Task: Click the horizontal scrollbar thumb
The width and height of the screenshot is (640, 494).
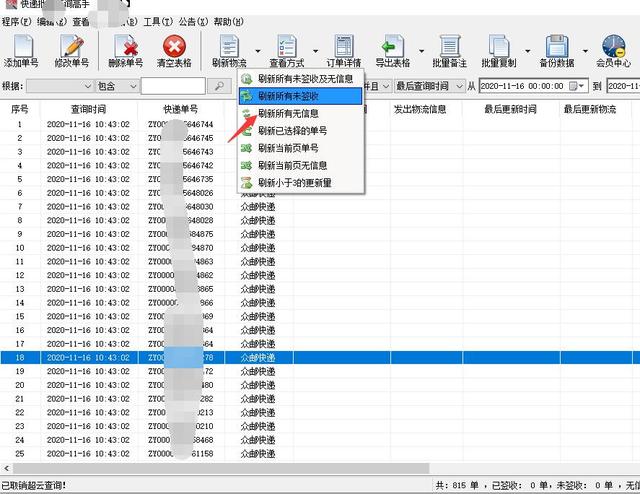Action: pos(221,468)
